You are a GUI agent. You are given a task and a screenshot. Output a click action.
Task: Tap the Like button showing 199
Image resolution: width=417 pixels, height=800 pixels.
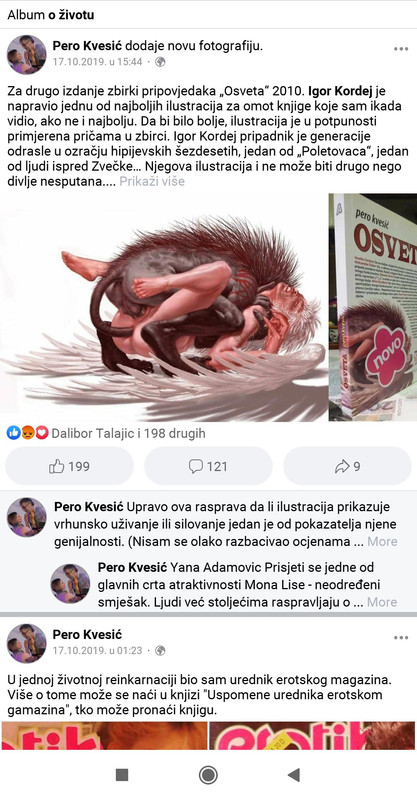(69, 466)
